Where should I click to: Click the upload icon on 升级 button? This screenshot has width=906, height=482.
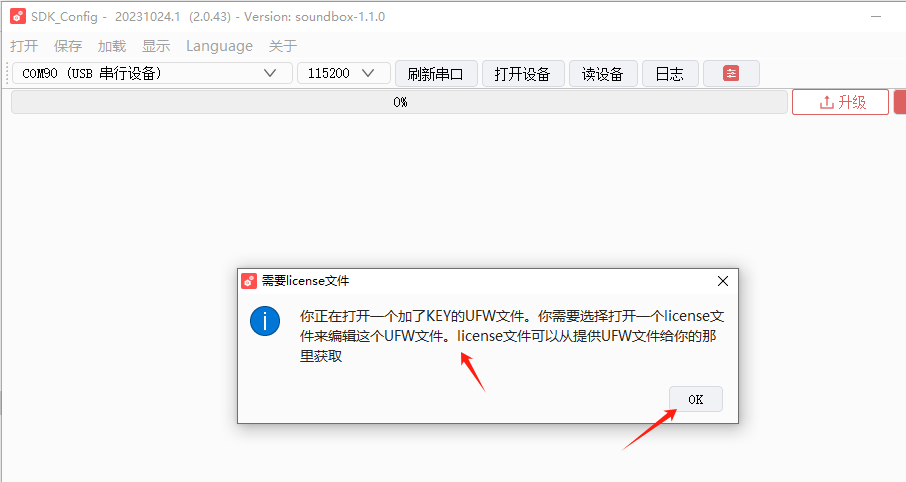point(826,102)
